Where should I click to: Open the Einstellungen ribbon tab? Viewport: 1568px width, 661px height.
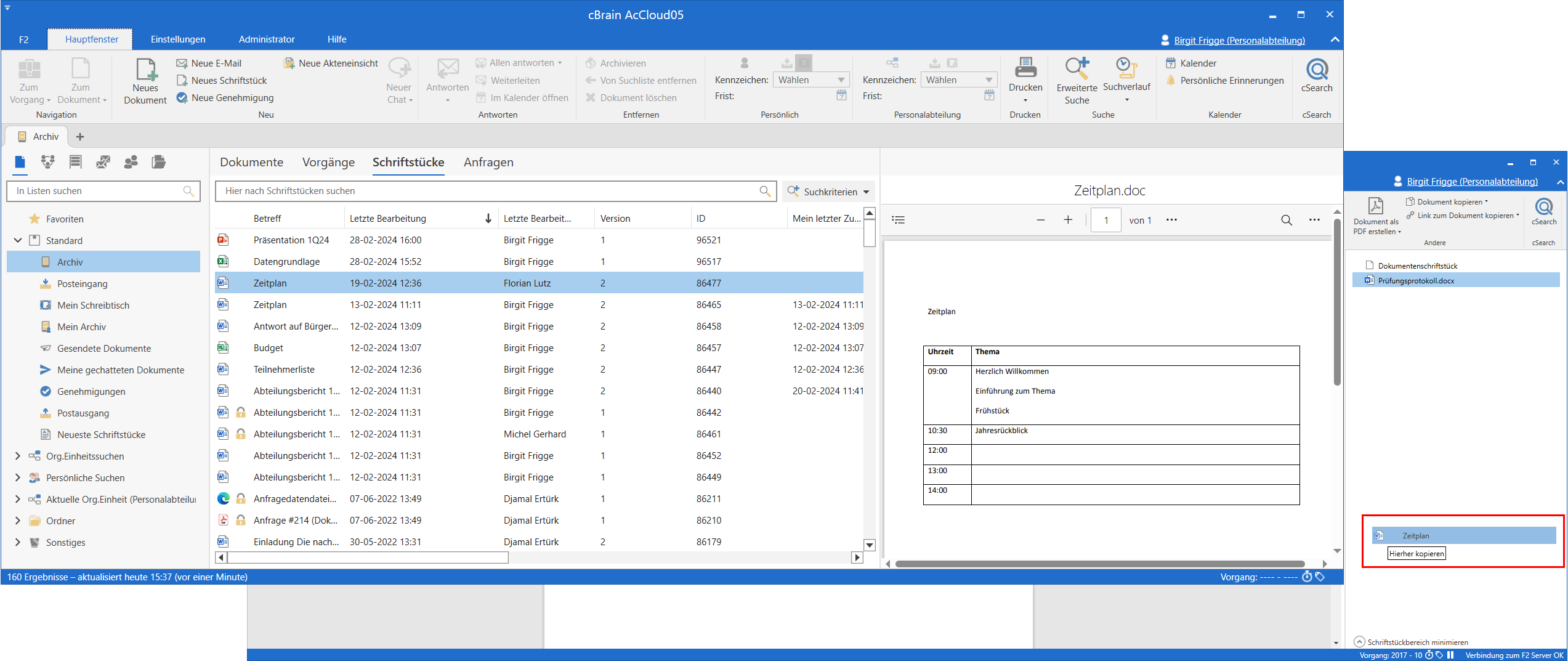click(x=178, y=39)
